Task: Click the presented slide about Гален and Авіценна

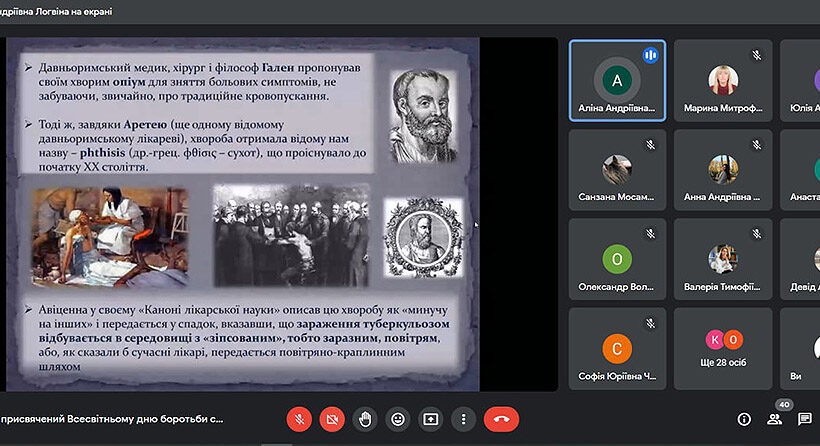Action: 242,214
